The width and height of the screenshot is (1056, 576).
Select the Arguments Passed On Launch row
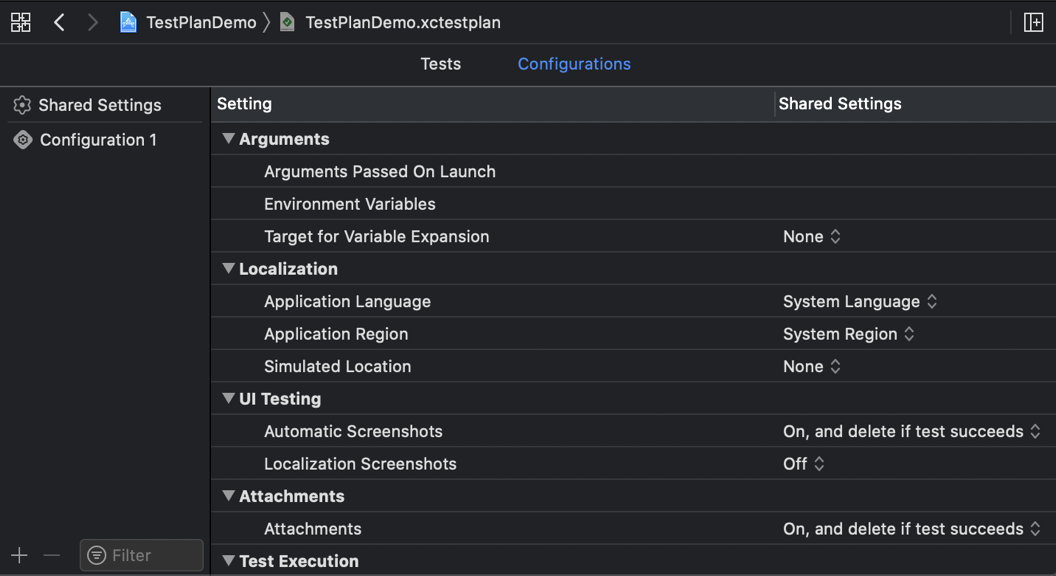point(633,171)
